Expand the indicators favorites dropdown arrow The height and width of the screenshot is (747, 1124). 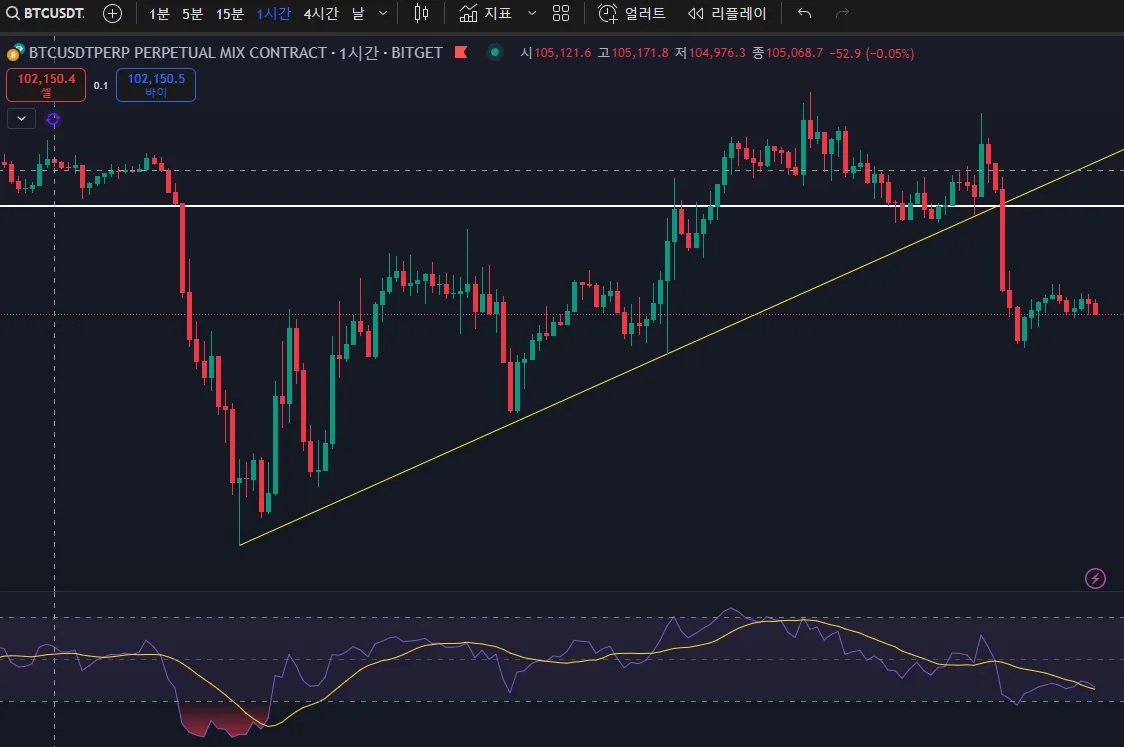532,14
